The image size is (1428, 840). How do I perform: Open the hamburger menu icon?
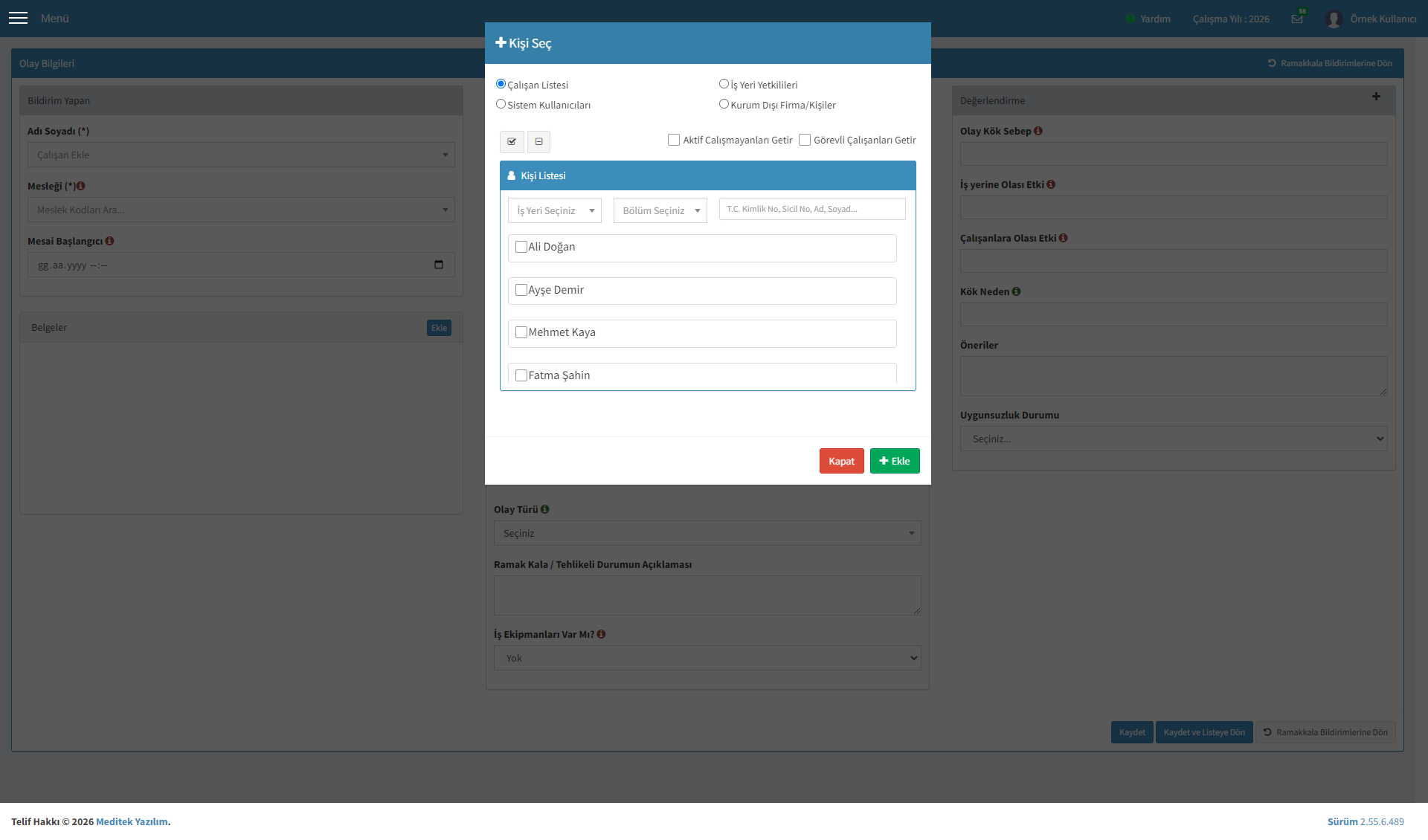click(18, 18)
